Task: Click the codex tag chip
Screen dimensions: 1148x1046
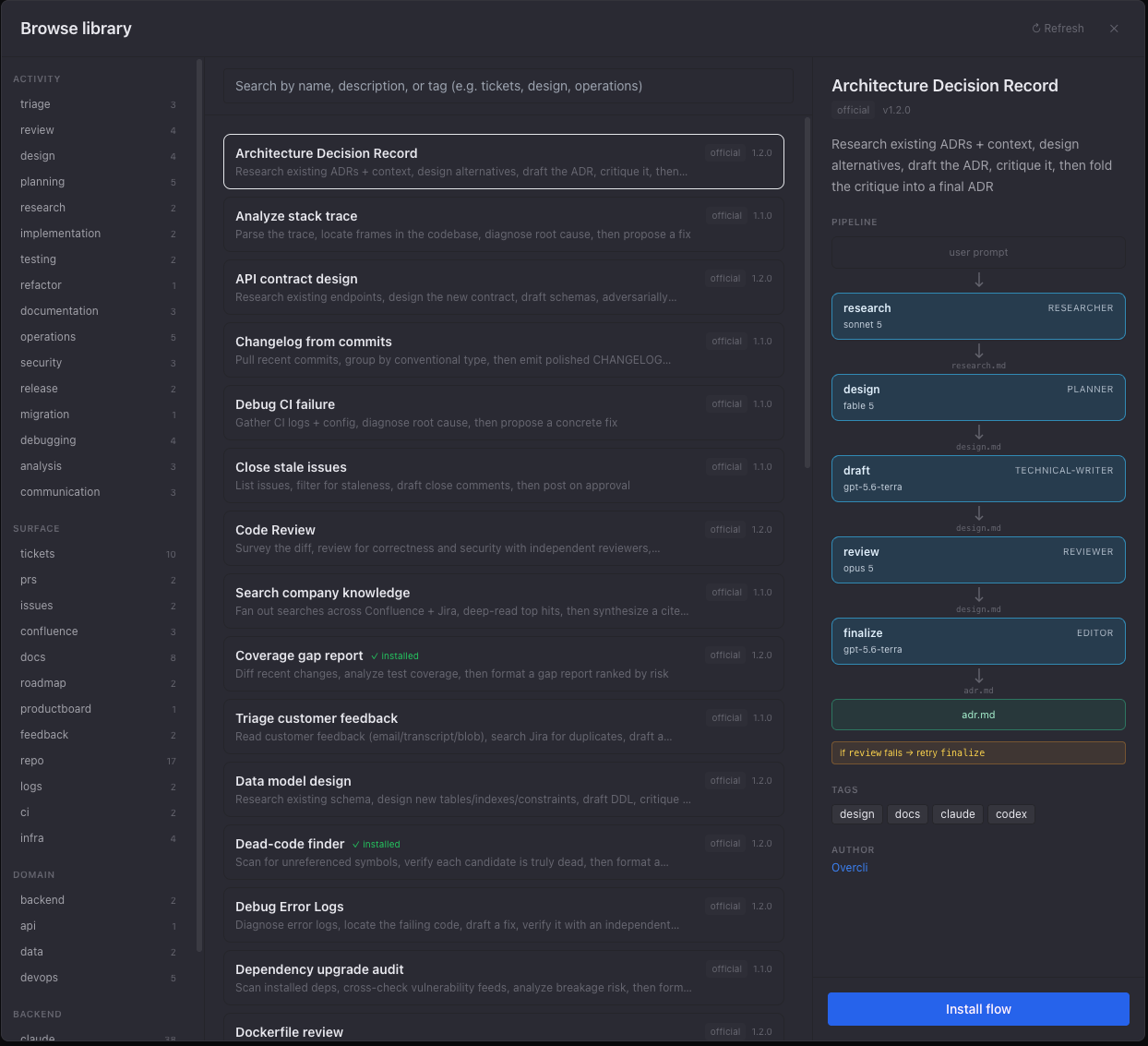Action: [x=1011, y=814]
